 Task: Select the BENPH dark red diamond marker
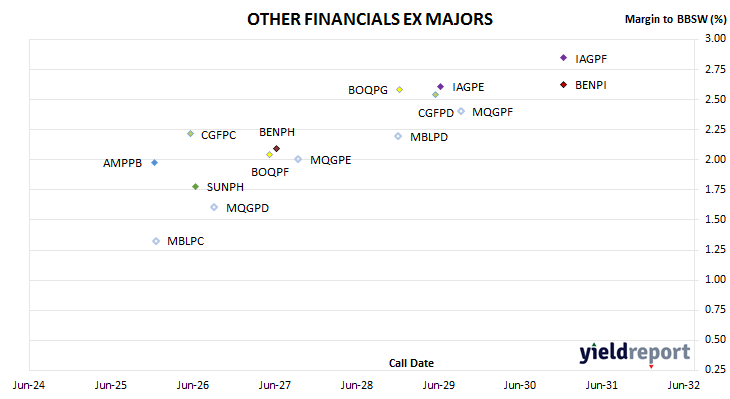click(277, 149)
